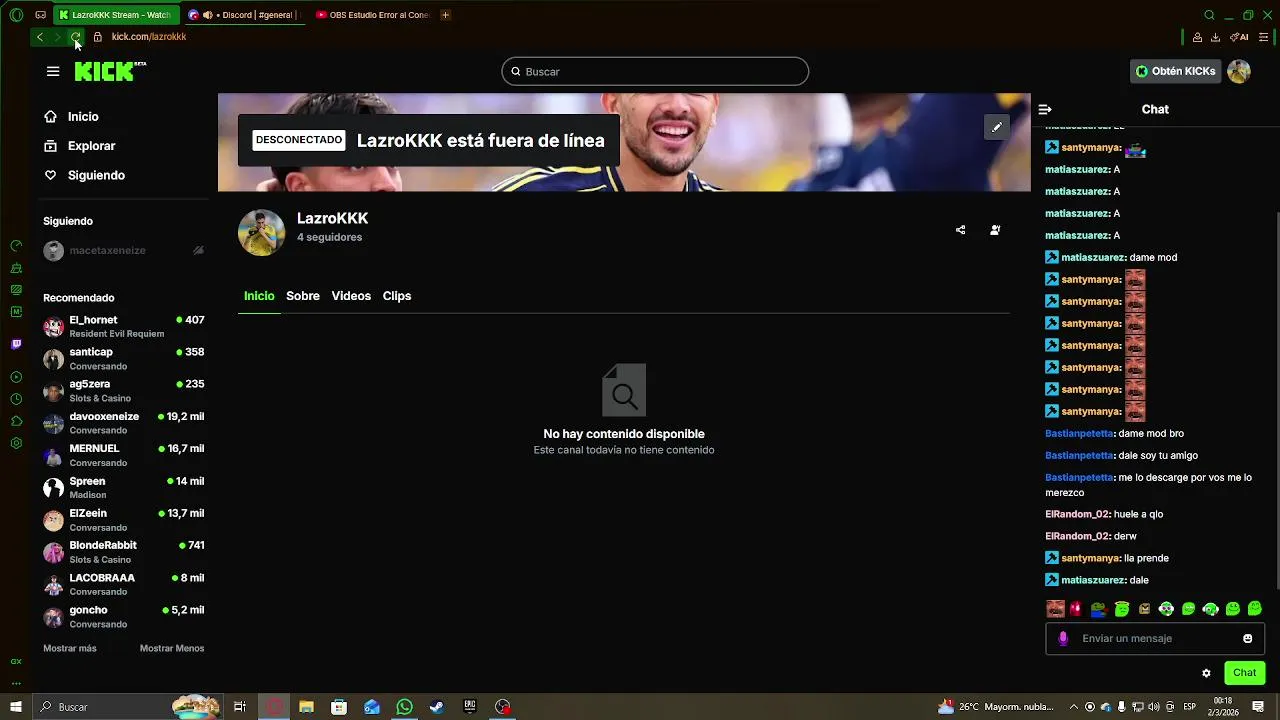
Task: Open the weather widget showing 26°C
Action: click(997, 707)
